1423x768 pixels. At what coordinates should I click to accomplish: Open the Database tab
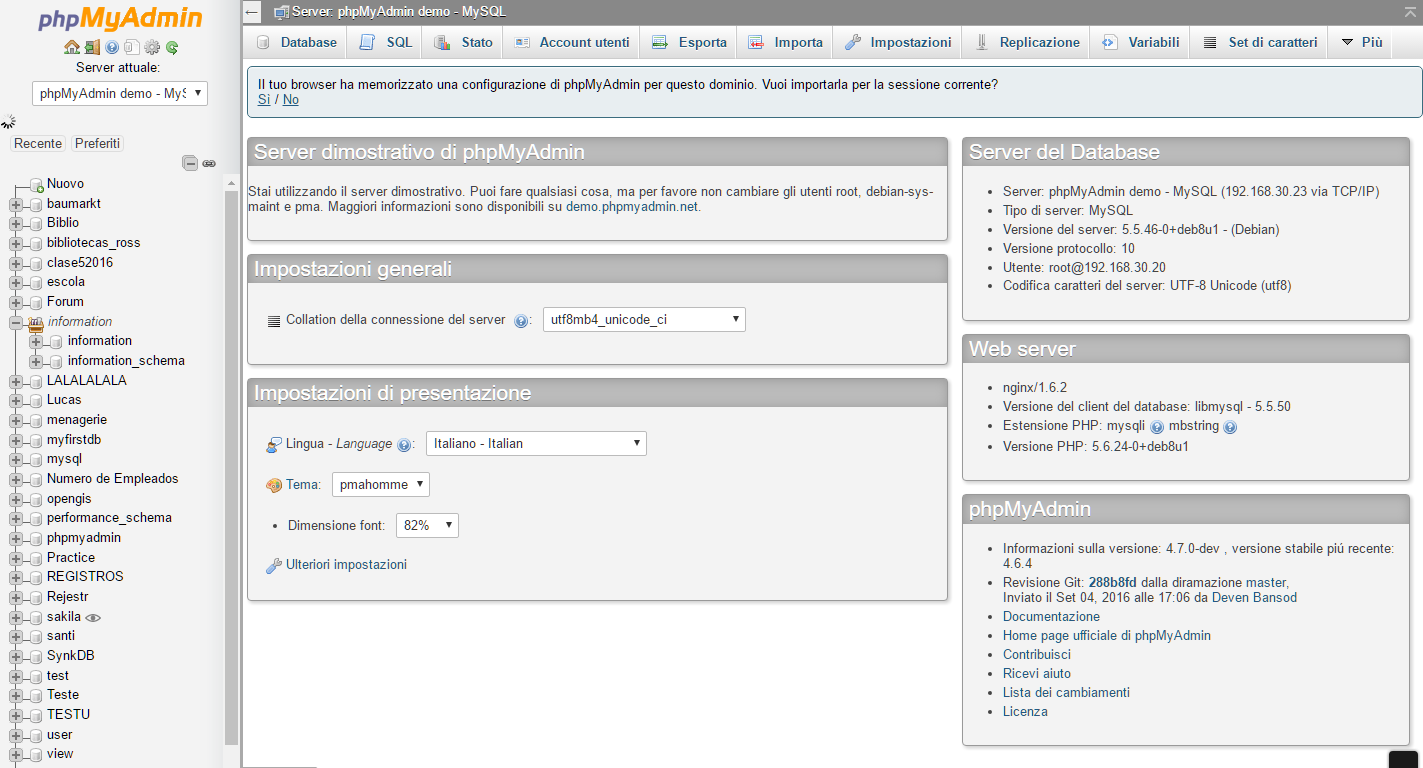pyautogui.click(x=296, y=42)
